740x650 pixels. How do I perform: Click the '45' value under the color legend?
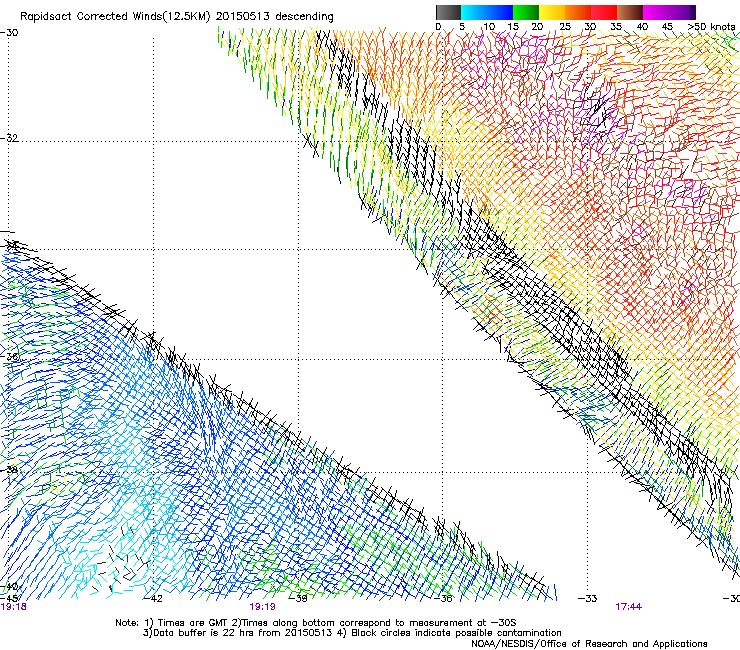[667, 27]
